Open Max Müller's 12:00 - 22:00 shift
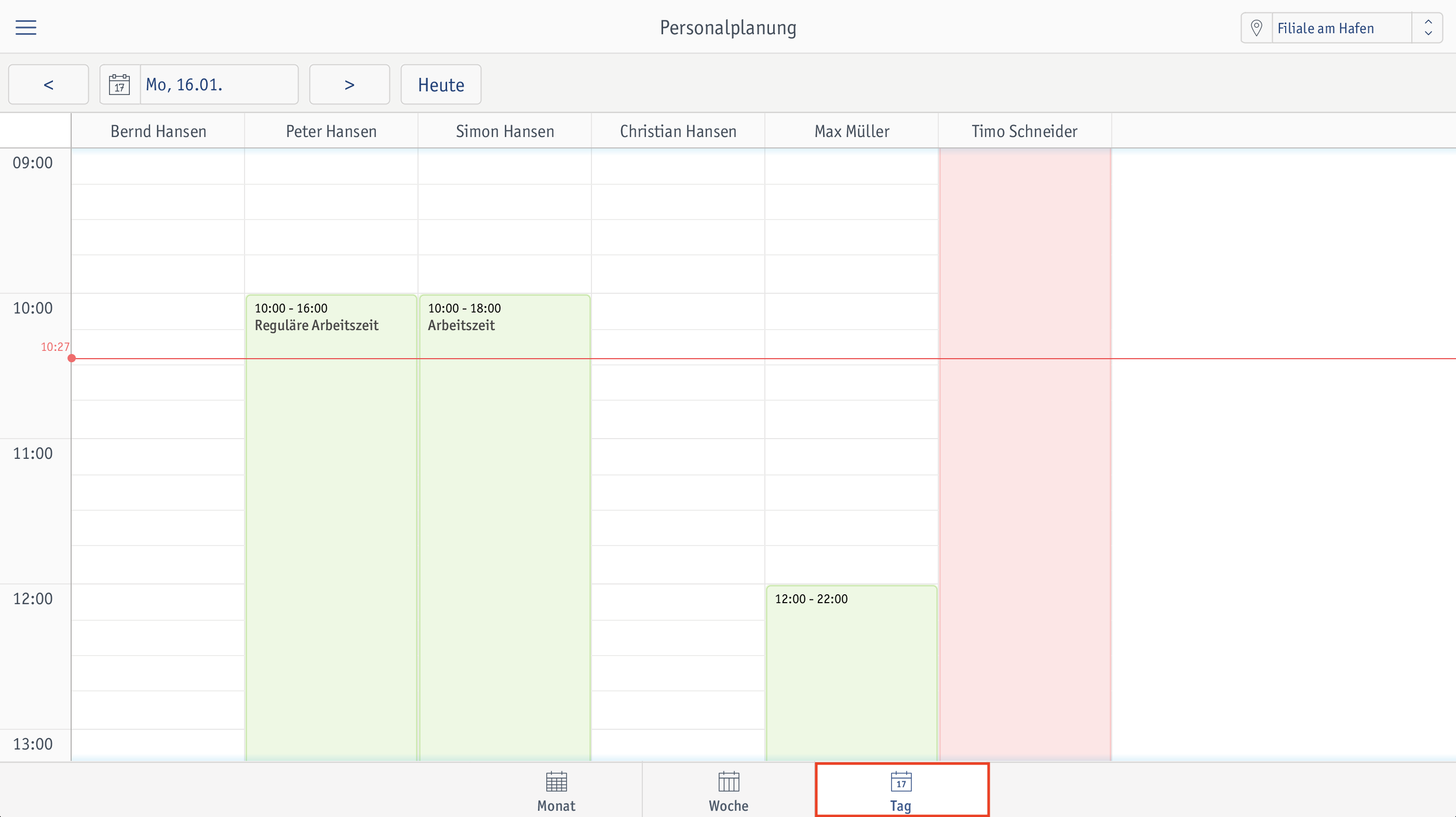This screenshot has width=1456, height=817. [x=852, y=673]
